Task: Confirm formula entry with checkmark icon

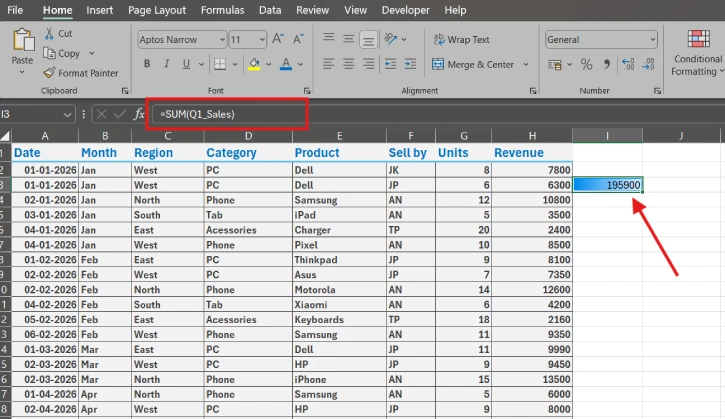Action: (120, 114)
